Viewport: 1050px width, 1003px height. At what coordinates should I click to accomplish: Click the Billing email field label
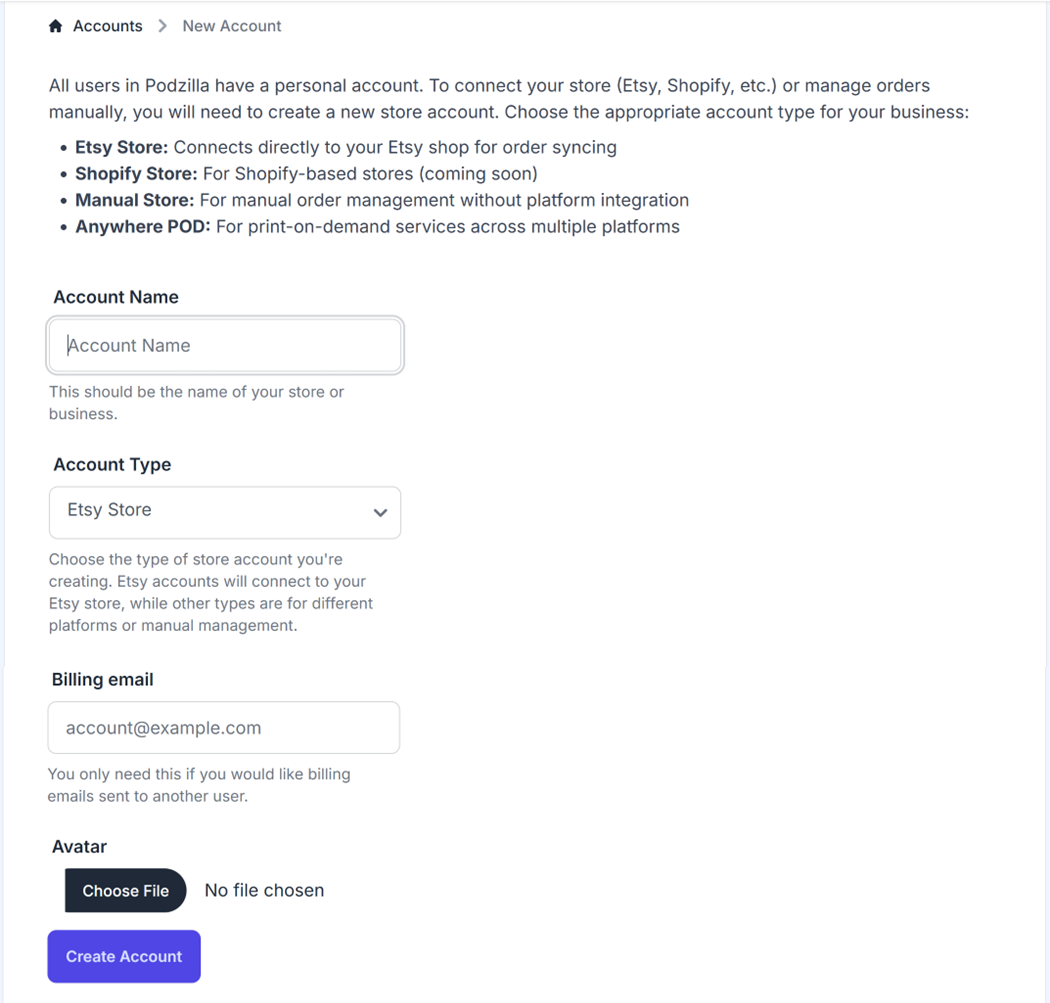pos(103,680)
